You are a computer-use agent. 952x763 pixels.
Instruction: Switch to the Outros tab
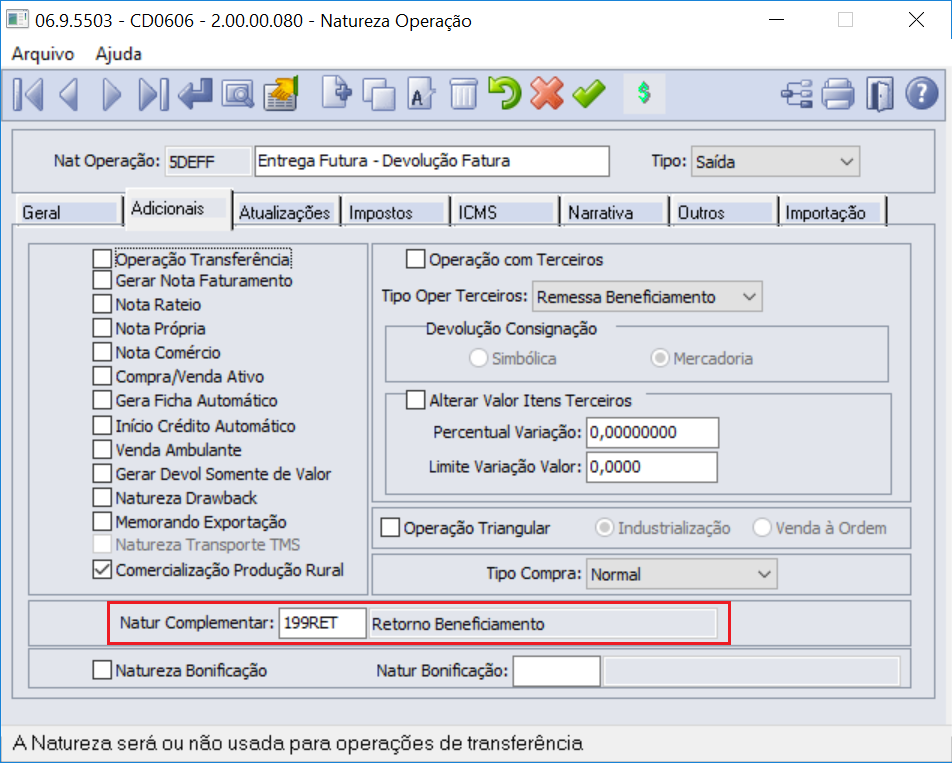click(724, 212)
